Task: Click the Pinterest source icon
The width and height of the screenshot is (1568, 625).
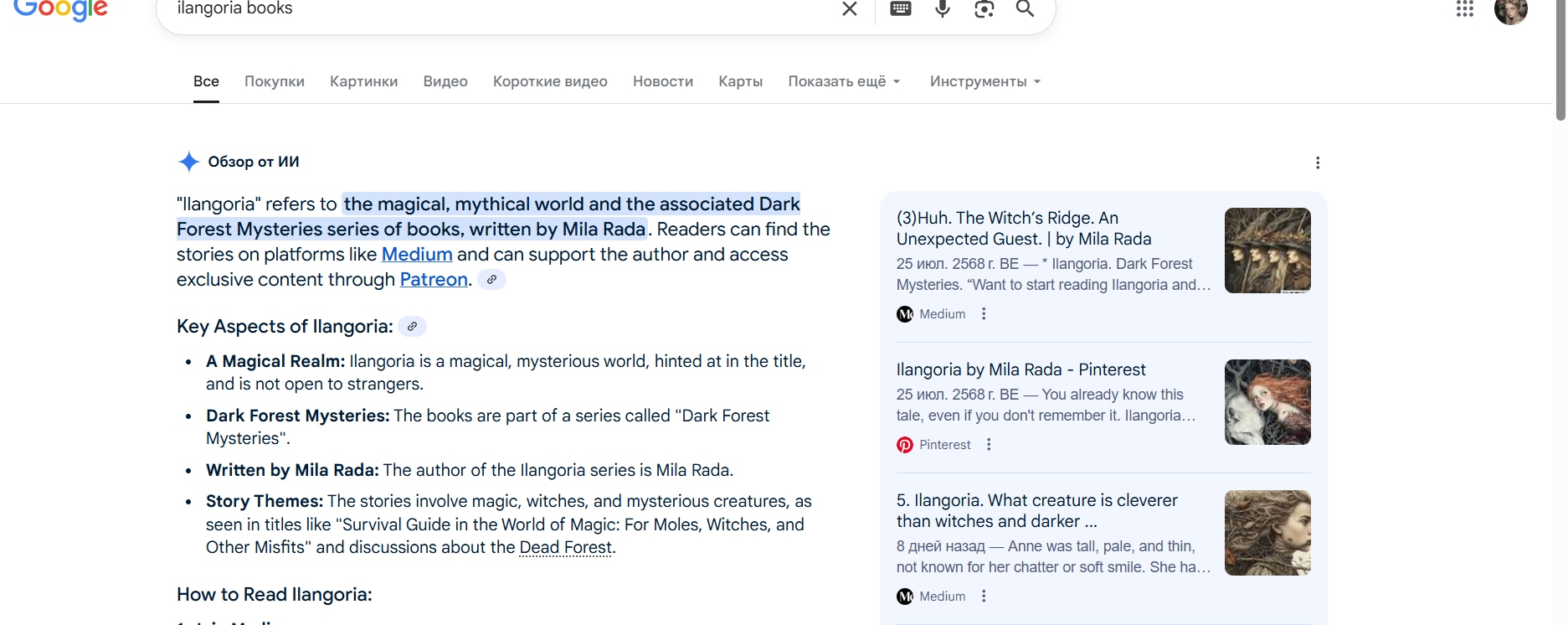Action: coord(905,445)
